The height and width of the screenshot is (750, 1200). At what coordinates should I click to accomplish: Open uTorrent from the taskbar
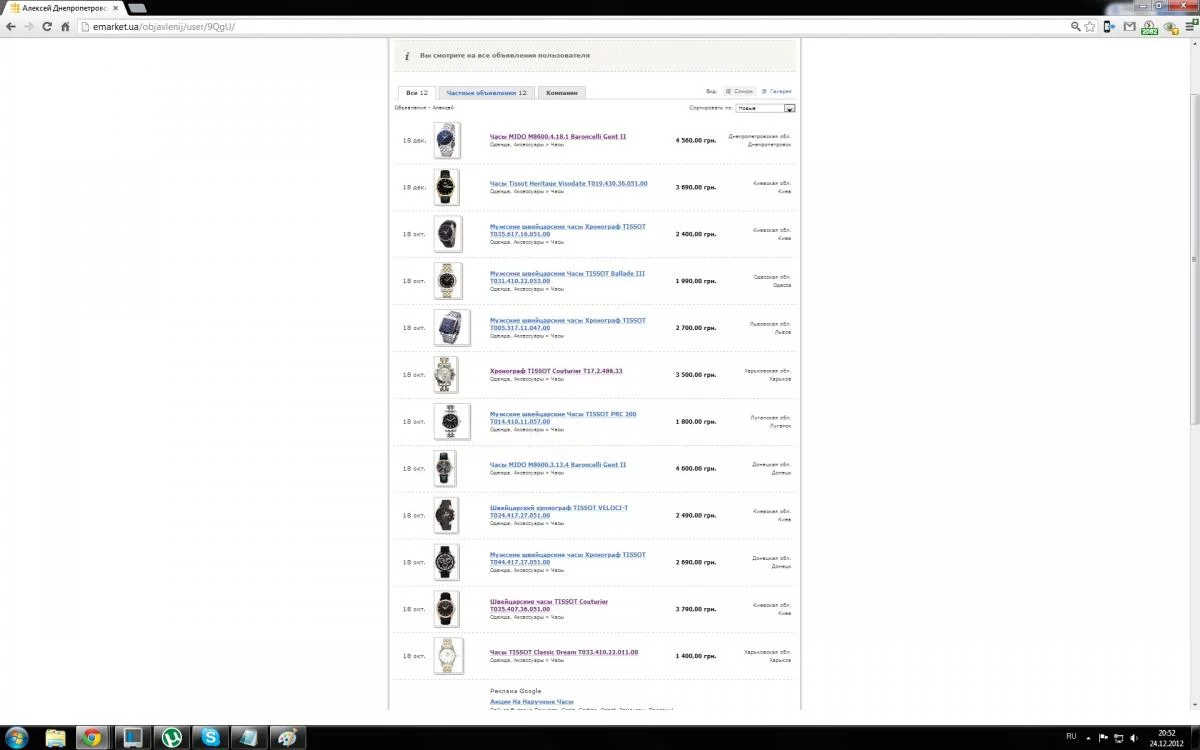(x=172, y=738)
